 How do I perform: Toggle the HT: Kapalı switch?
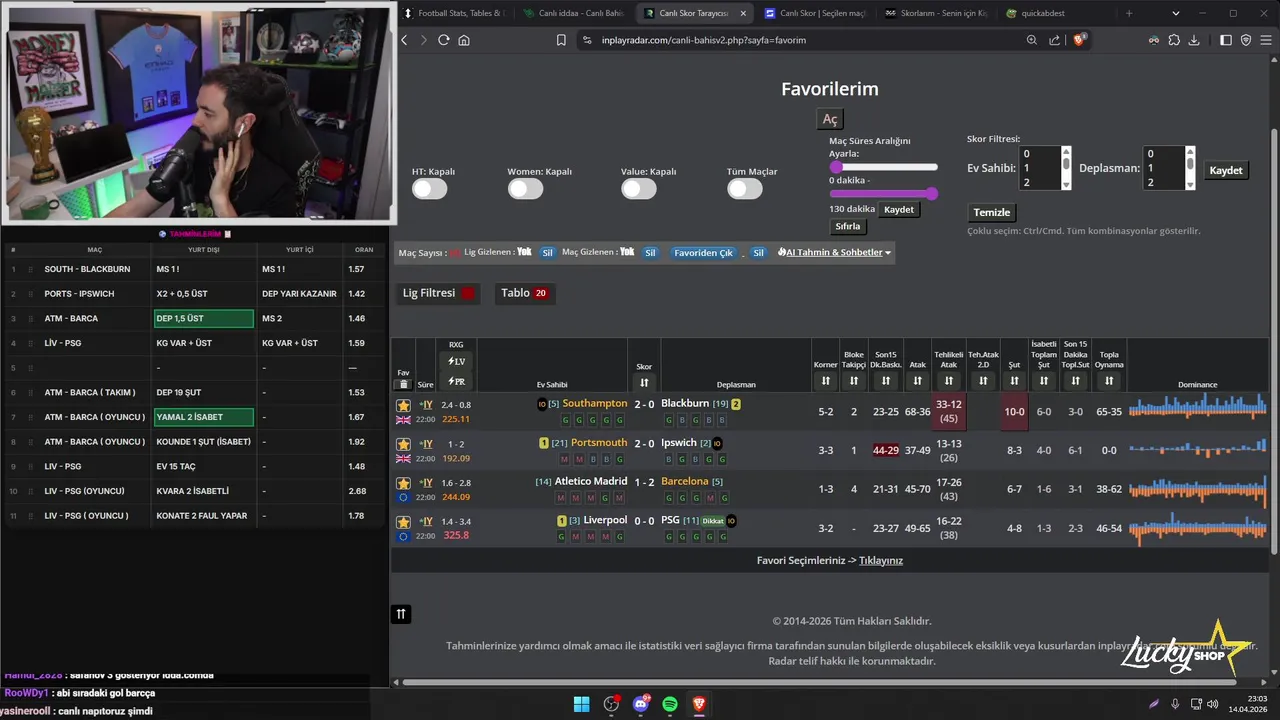pyautogui.click(x=430, y=188)
